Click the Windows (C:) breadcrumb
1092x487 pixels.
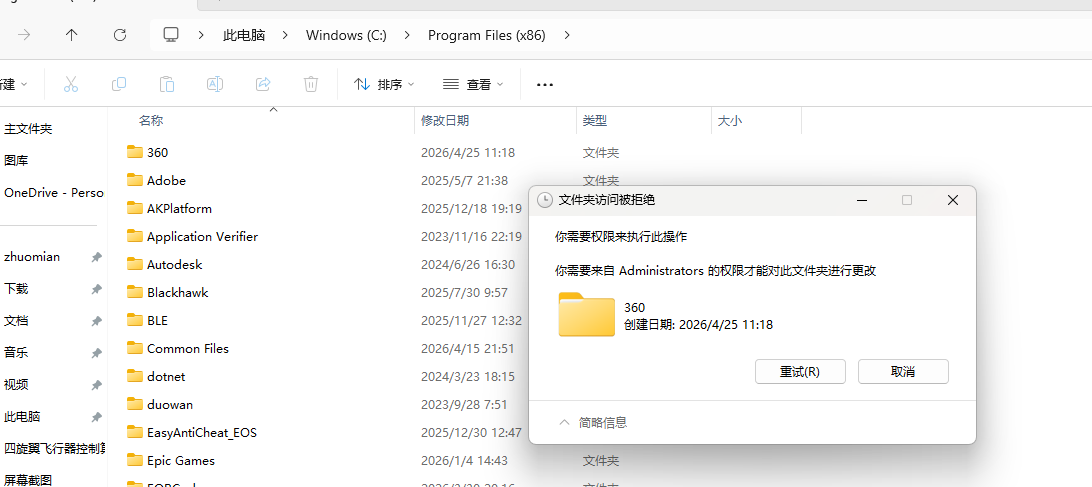[346, 35]
